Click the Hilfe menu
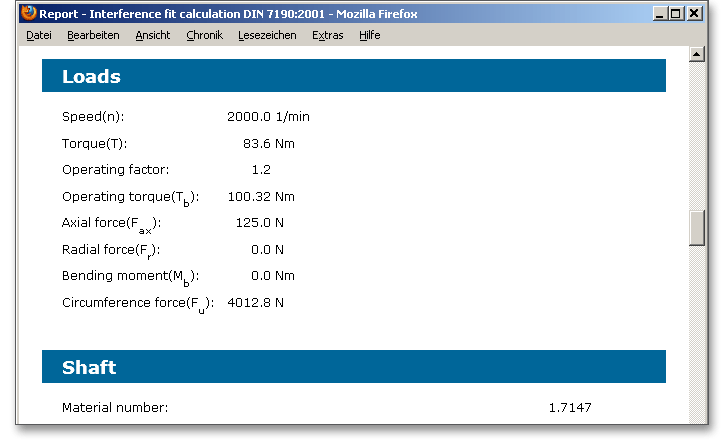This screenshot has height=440, width=724. tap(369, 35)
